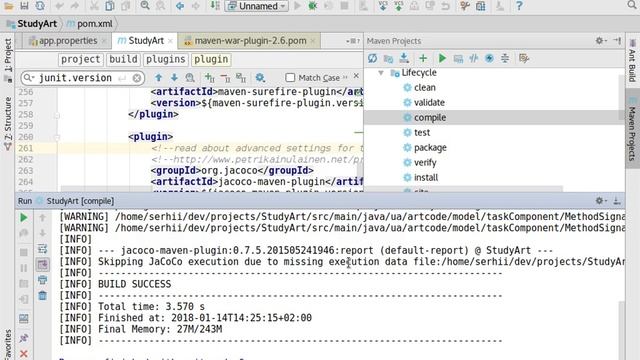Viewport: 640px width, 360px height.
Task: Click the Copy toolbar icon
Action: [x=110, y=6]
